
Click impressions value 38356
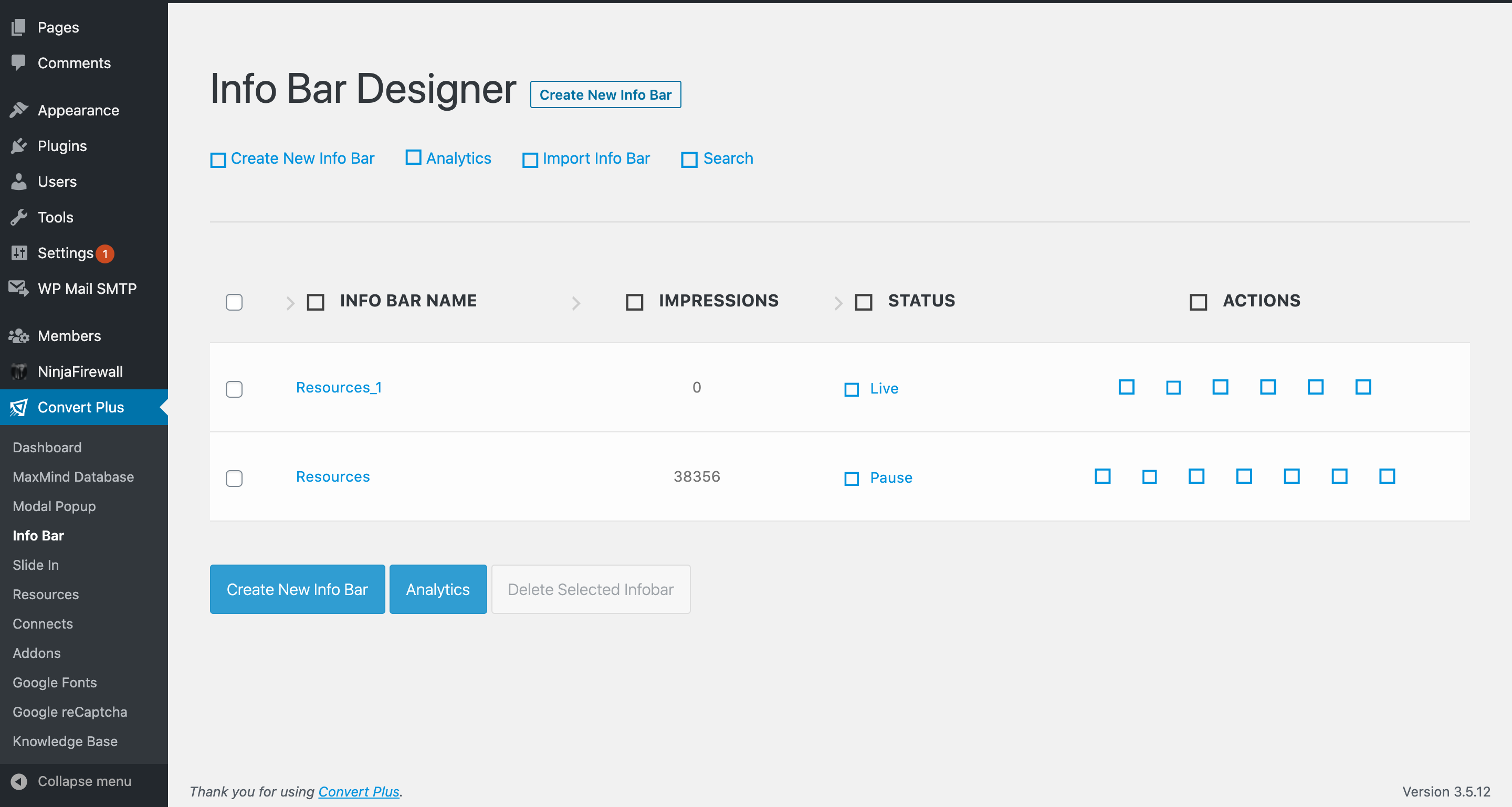tap(697, 476)
